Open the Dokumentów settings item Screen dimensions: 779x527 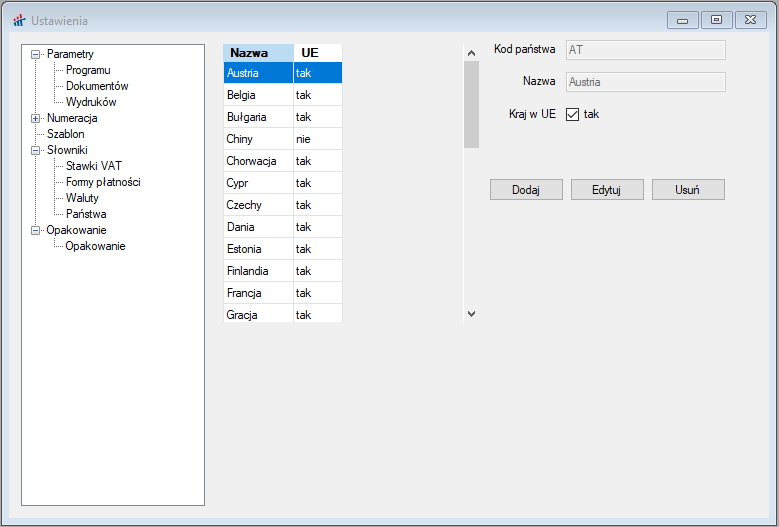pos(97,86)
